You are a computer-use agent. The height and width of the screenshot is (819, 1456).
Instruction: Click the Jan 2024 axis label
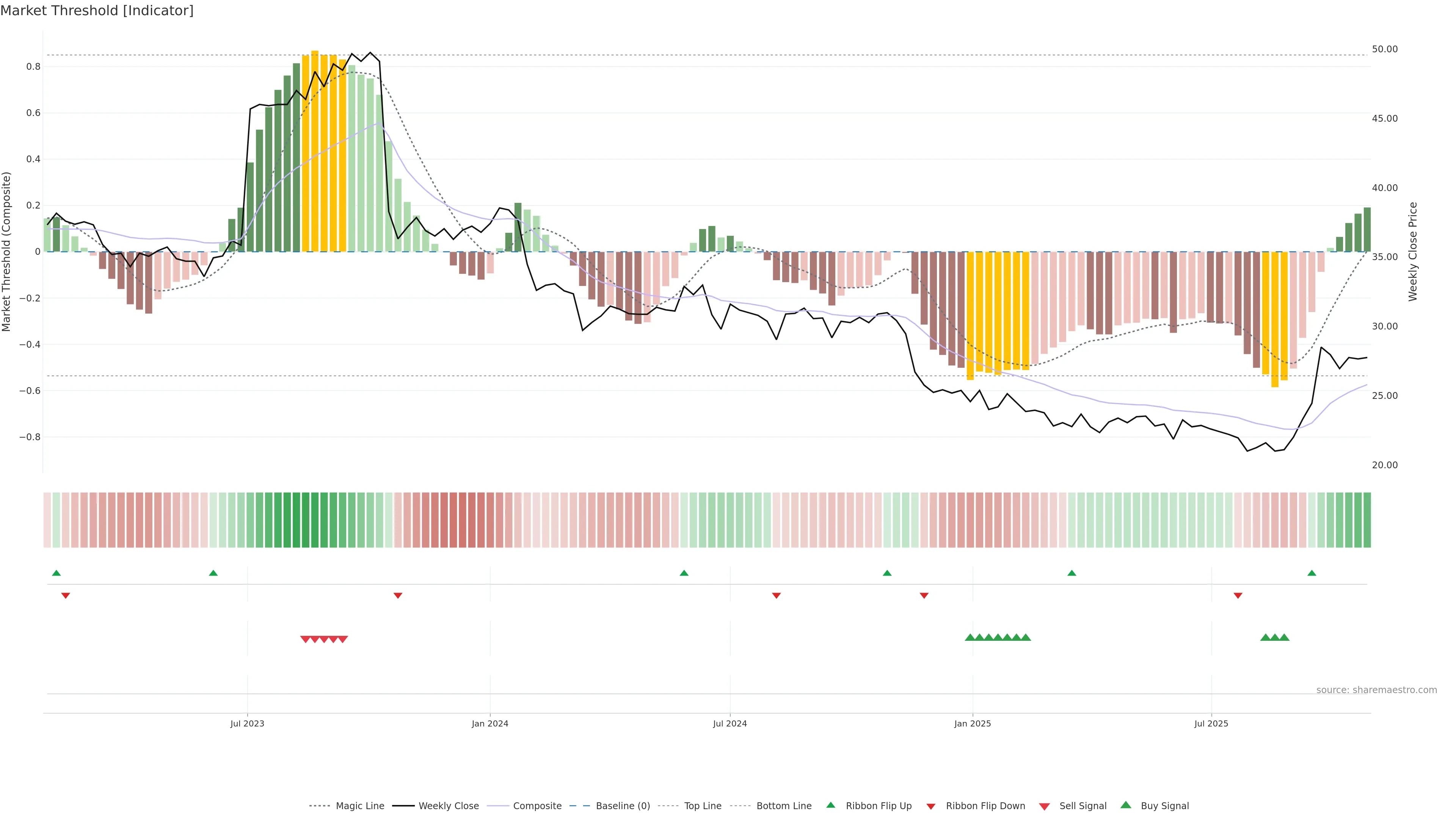490,723
